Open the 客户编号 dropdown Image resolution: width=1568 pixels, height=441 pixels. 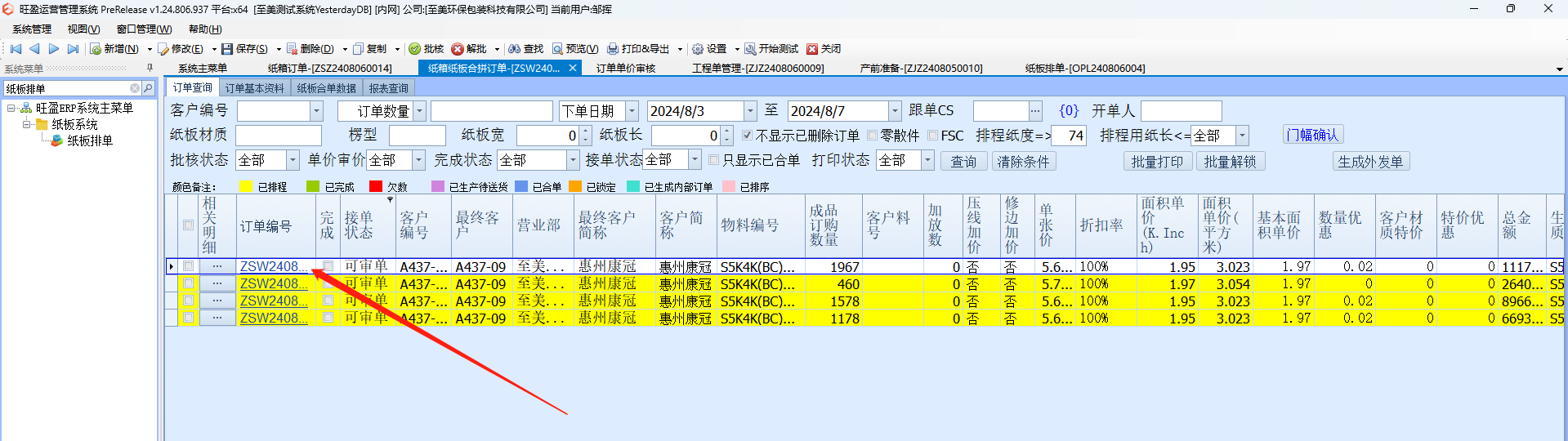[316, 111]
